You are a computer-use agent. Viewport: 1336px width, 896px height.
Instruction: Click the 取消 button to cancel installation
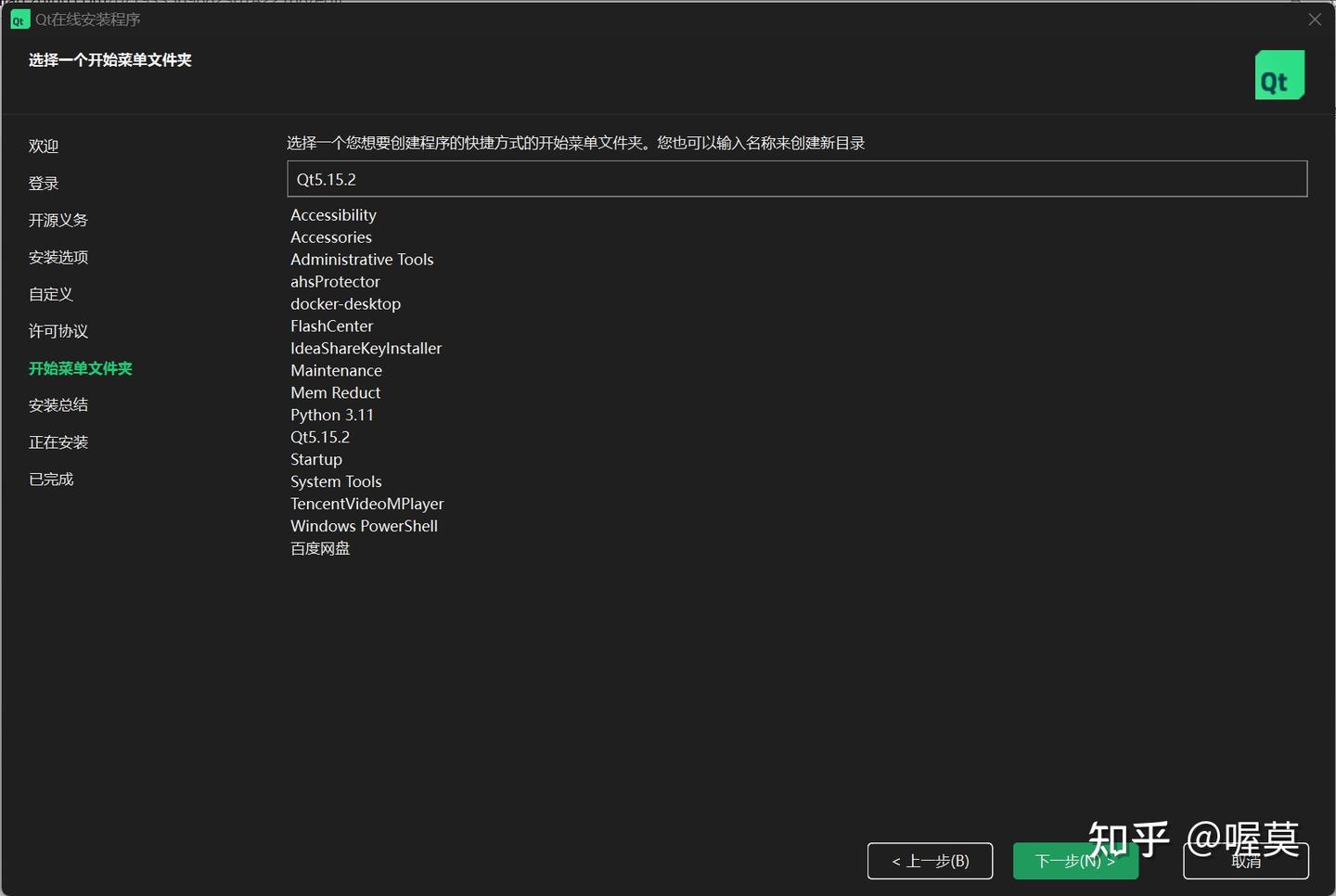[x=1245, y=861]
